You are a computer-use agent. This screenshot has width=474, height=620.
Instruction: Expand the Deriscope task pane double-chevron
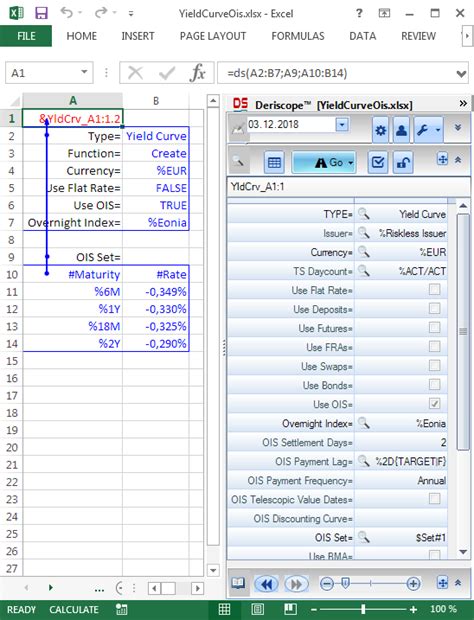click(x=463, y=104)
